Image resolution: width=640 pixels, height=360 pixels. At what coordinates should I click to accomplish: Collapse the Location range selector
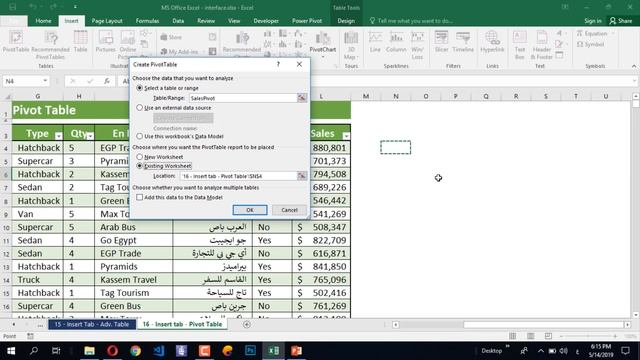pos(302,176)
